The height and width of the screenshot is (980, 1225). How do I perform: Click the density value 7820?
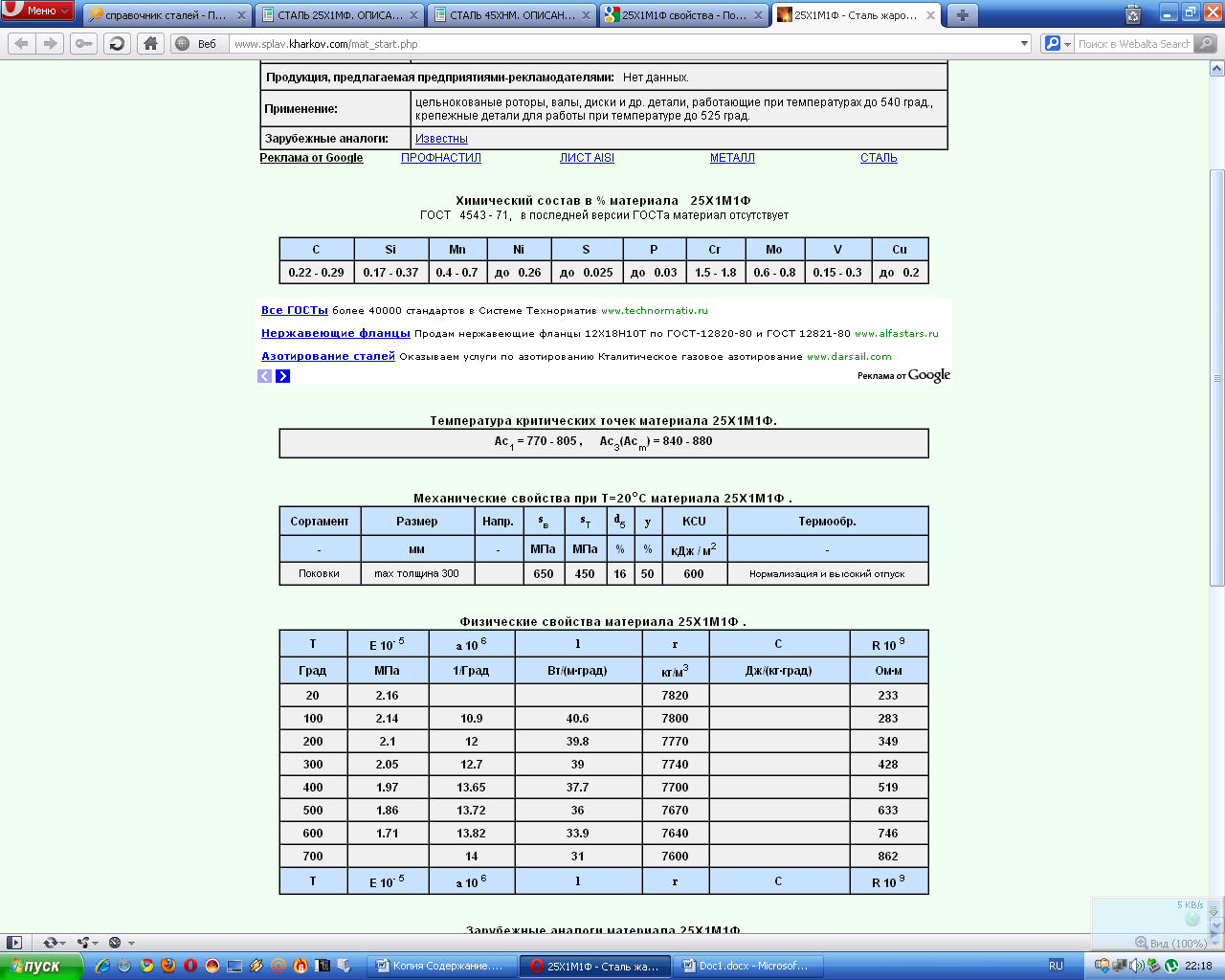point(675,696)
